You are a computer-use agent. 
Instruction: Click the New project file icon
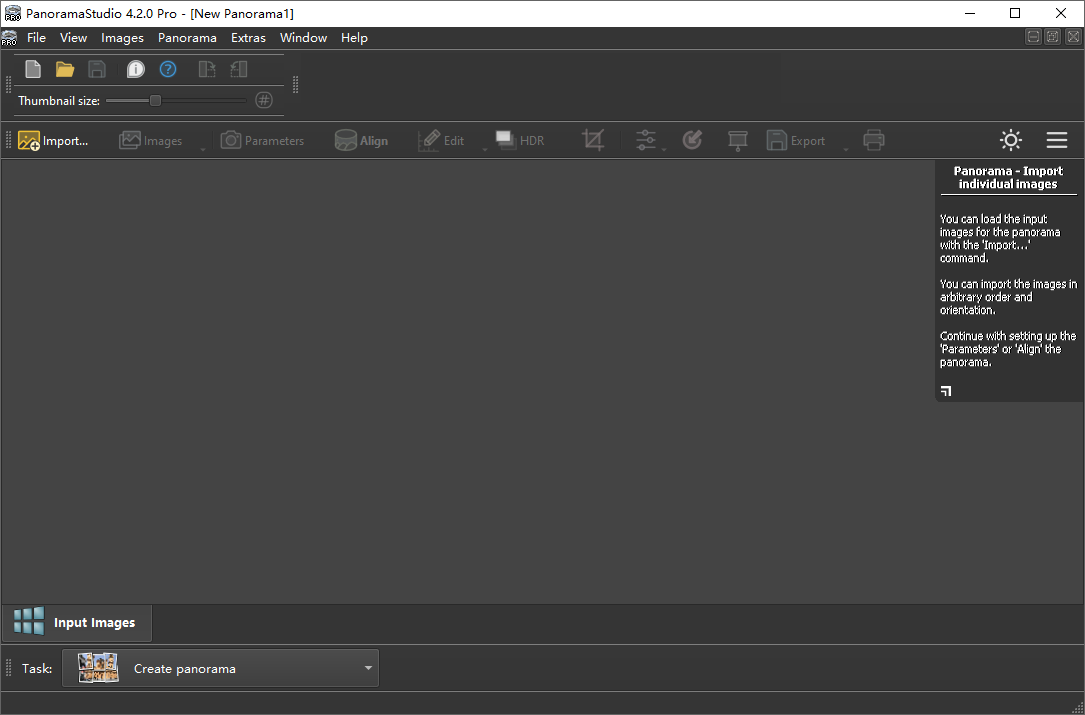click(x=33, y=69)
